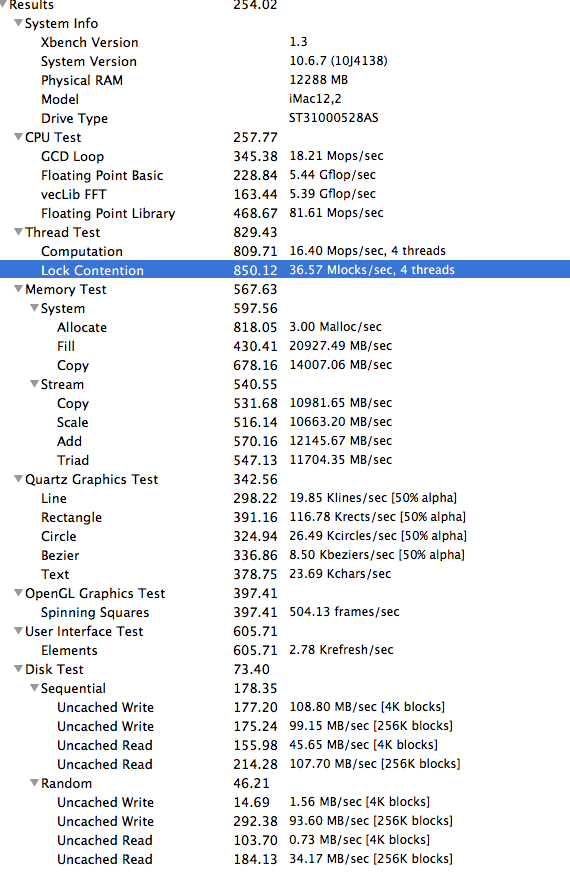Click the ST31000528AS drive value
This screenshot has width=570, height=878.
tap(334, 118)
